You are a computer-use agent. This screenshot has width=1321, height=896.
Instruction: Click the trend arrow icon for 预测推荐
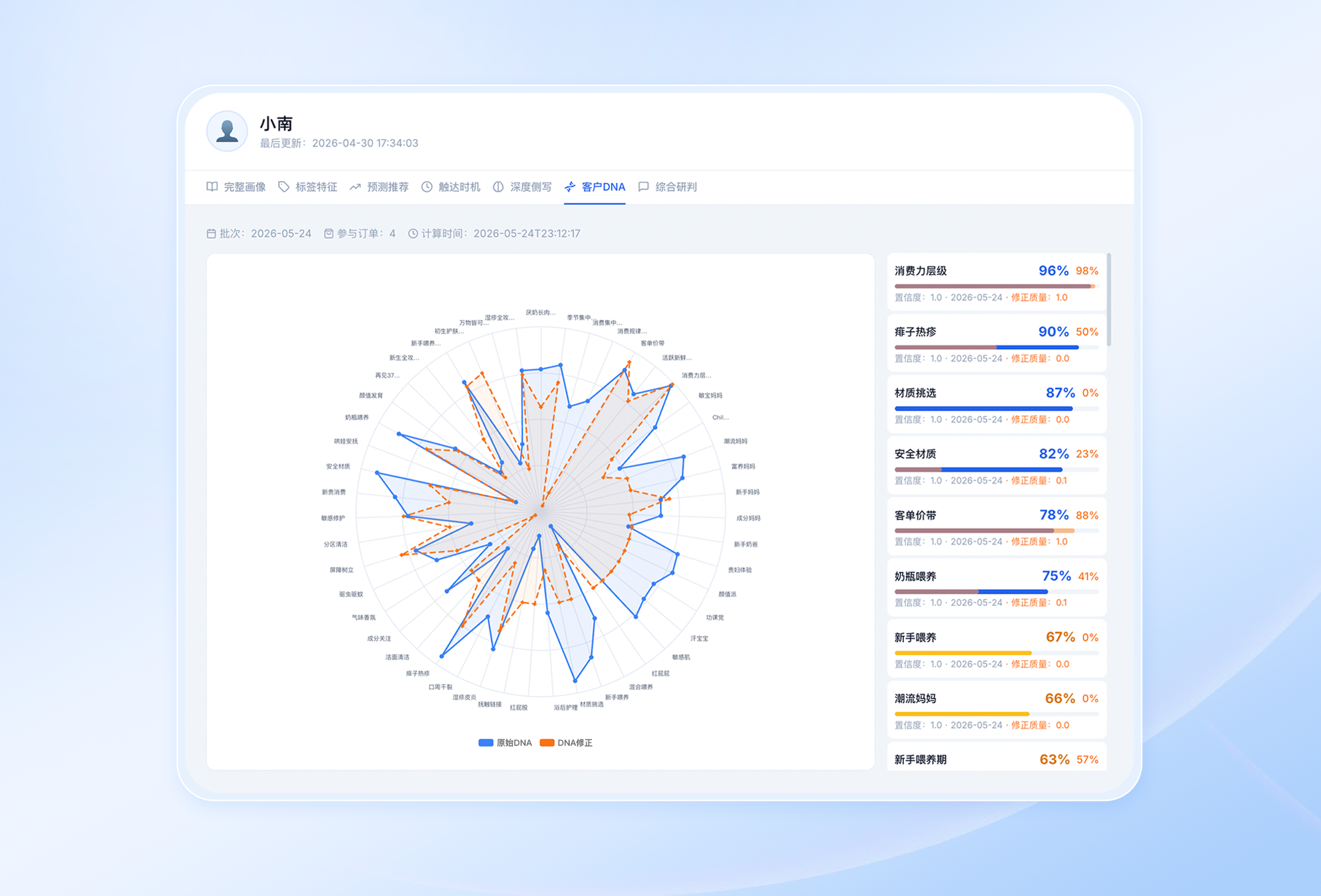point(355,187)
